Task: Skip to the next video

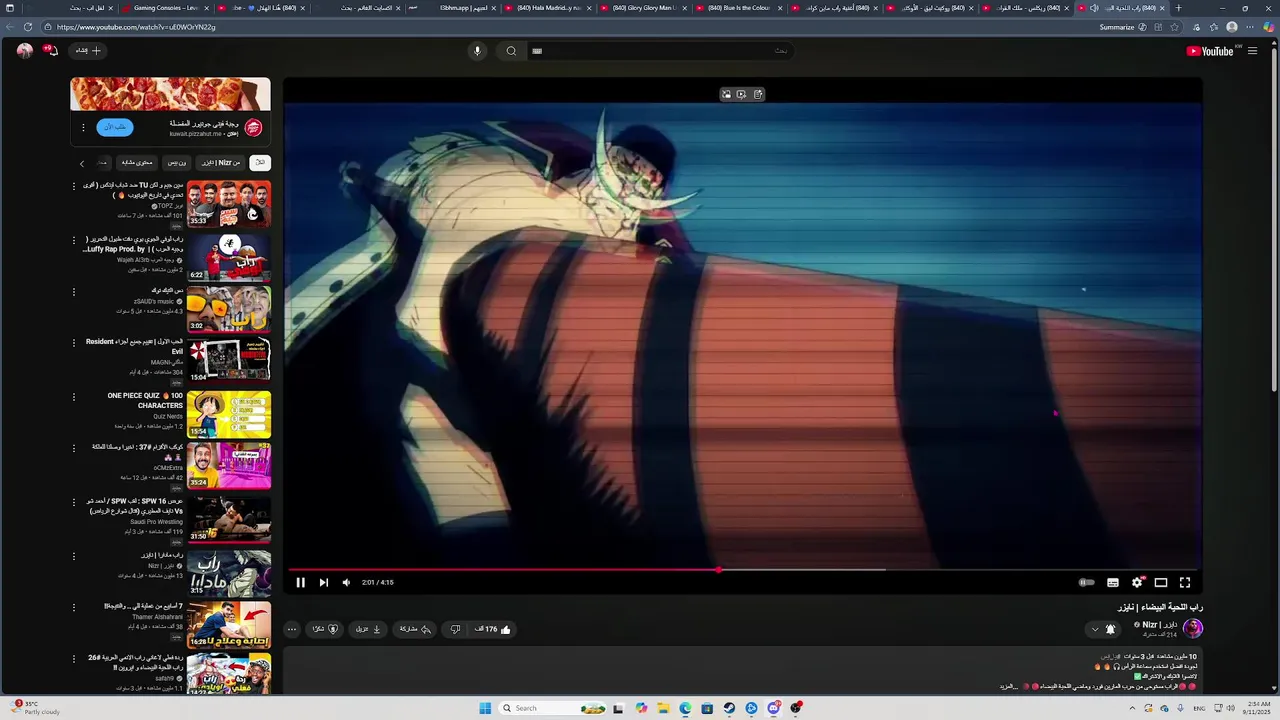Action: coord(323,582)
